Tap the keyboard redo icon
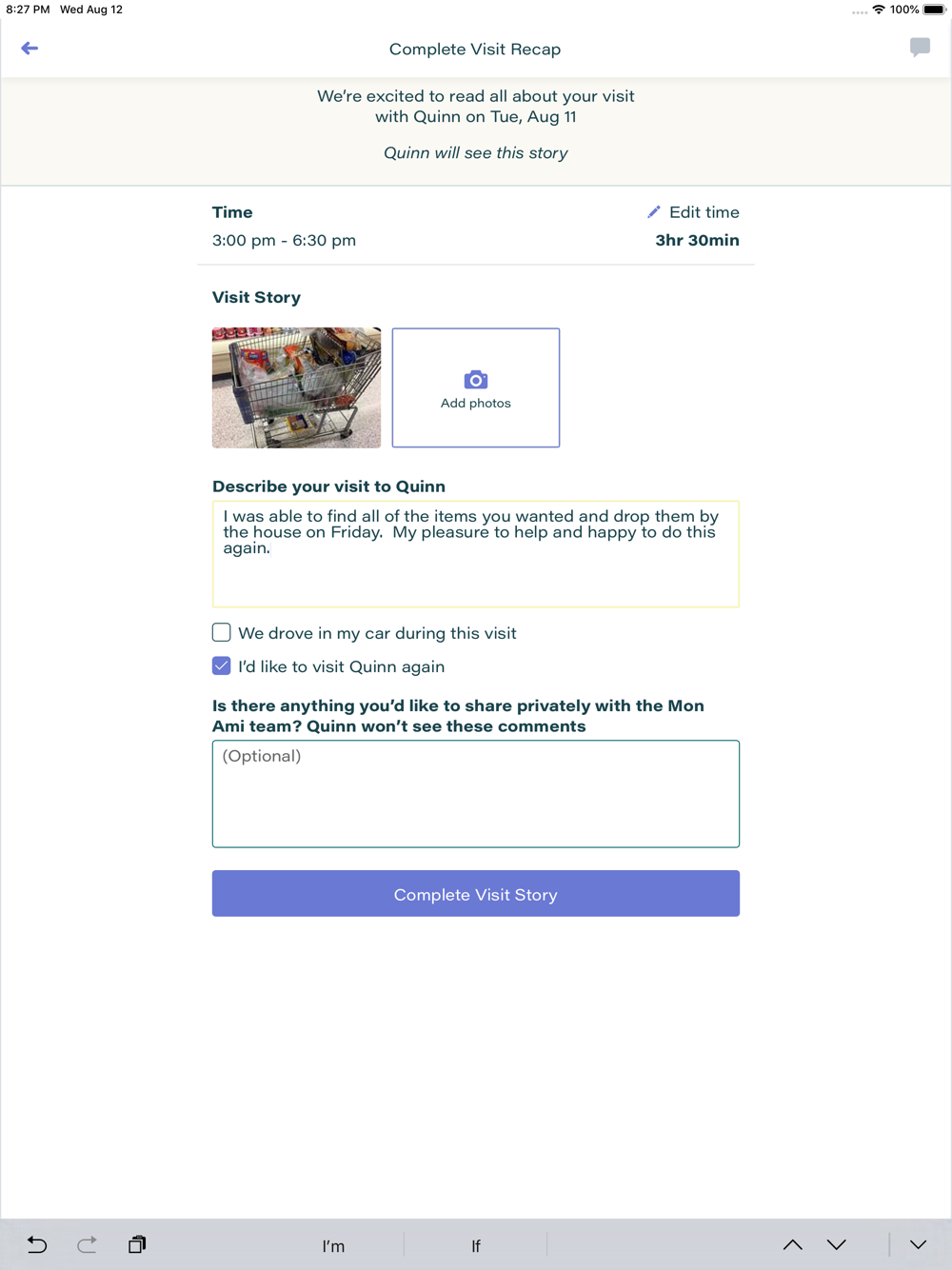Screen dimensions: 952x1270 (x=87, y=1244)
